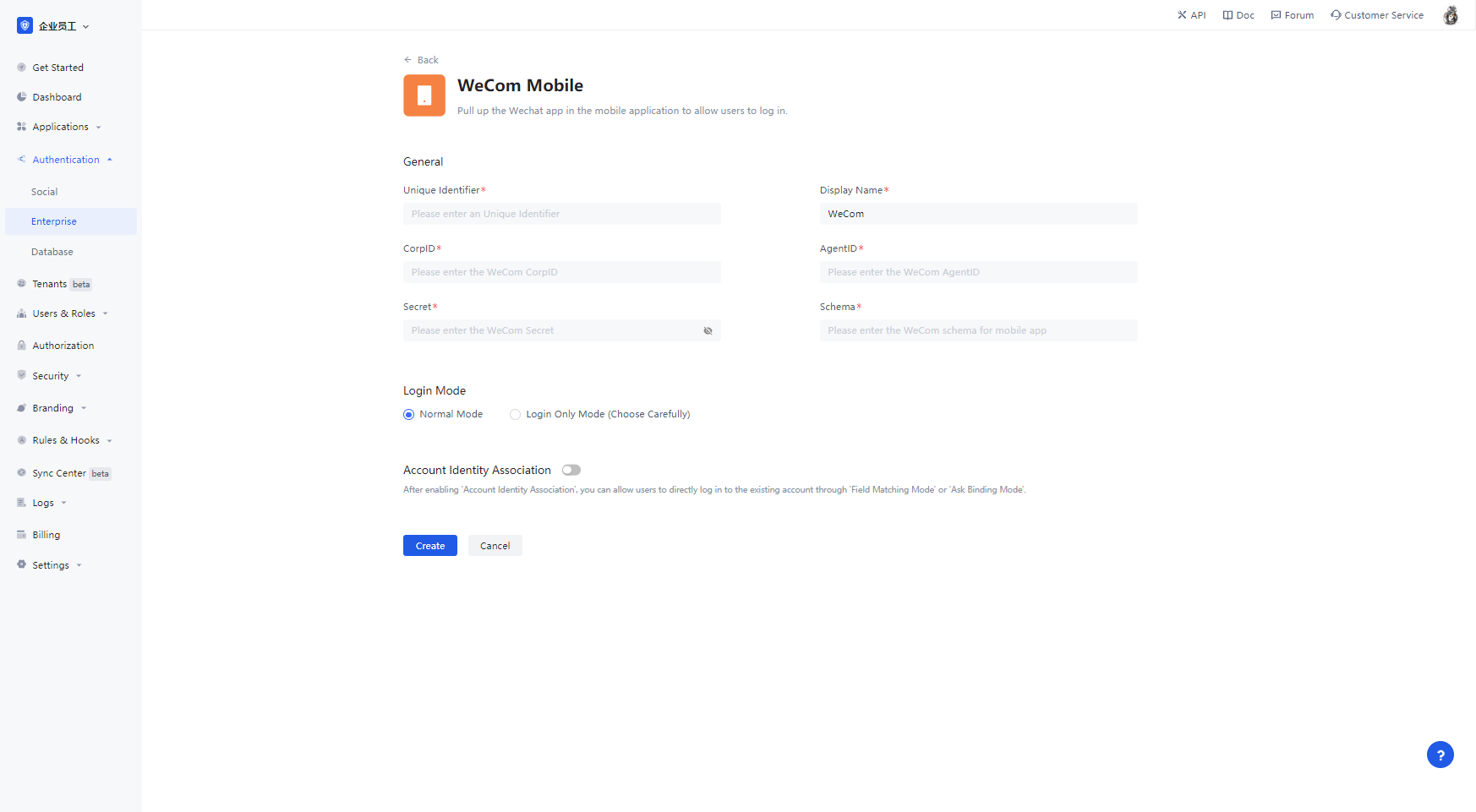The image size is (1476, 812).
Task: Click the API icon in top bar
Action: [x=1191, y=14]
